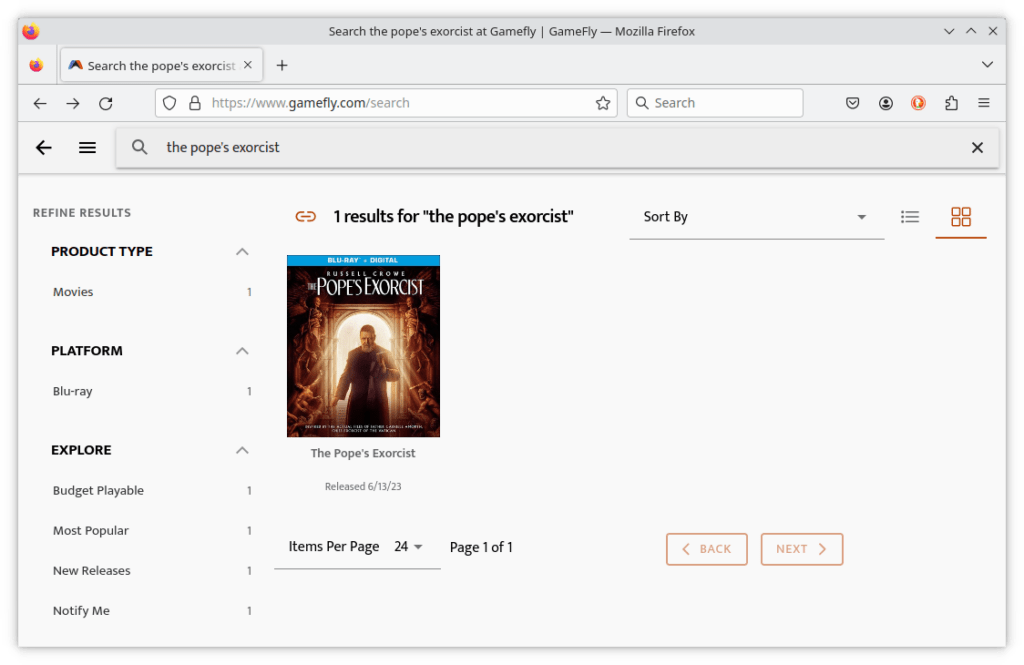This screenshot has height=665, width=1024.
Task: Filter by Notify Me
Action: (81, 611)
